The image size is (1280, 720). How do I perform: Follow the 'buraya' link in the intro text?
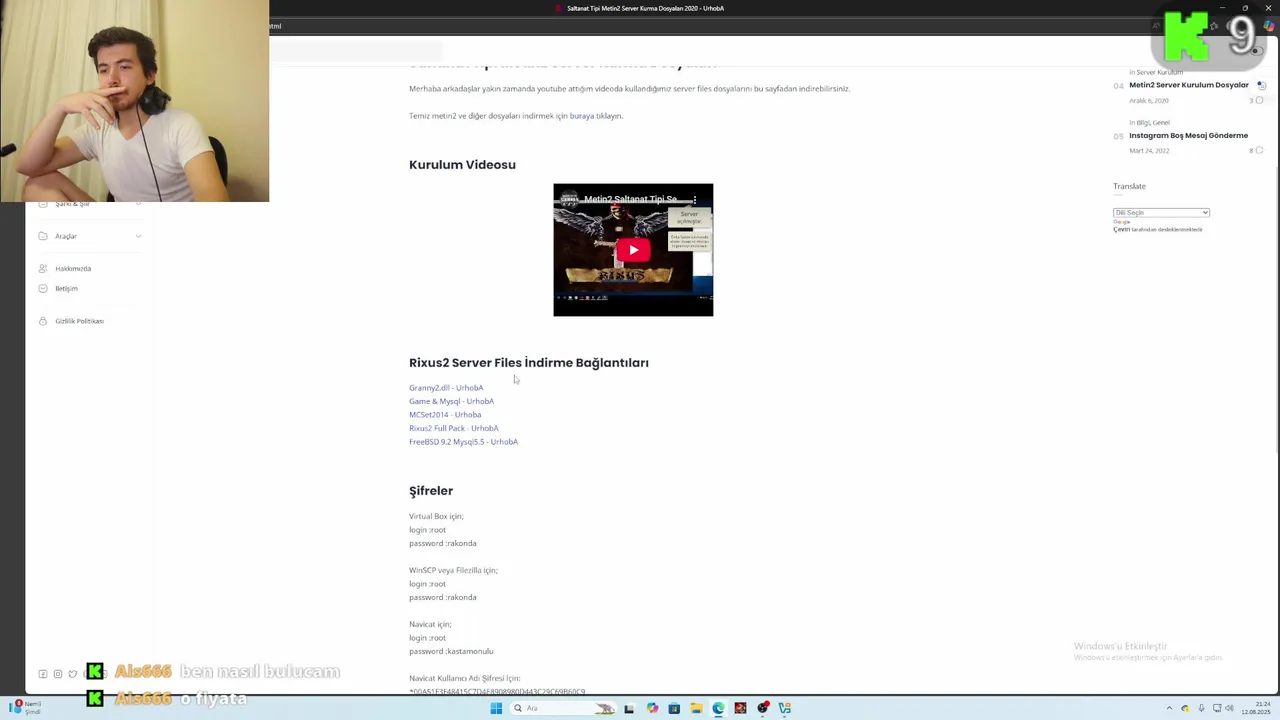[582, 116]
